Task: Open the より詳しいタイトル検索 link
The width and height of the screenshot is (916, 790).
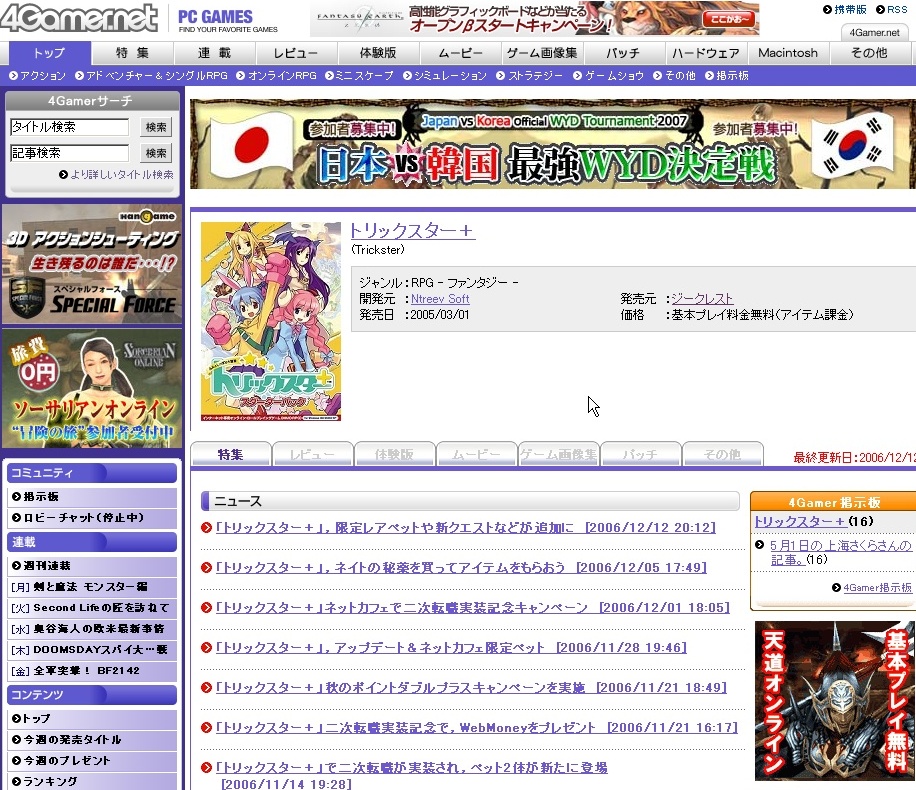Action: [x=121, y=174]
